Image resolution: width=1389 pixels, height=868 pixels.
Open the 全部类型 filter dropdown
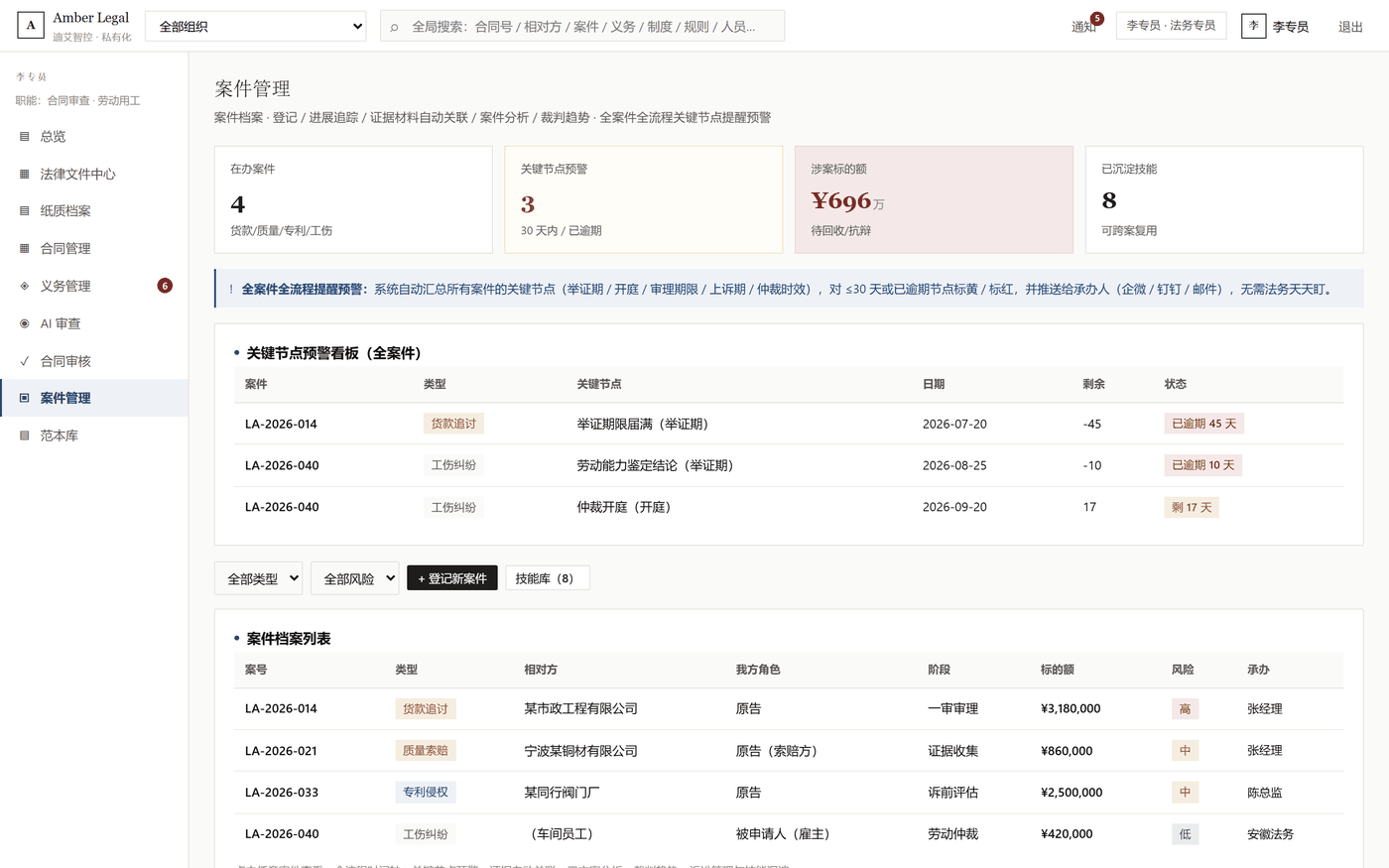point(258,578)
